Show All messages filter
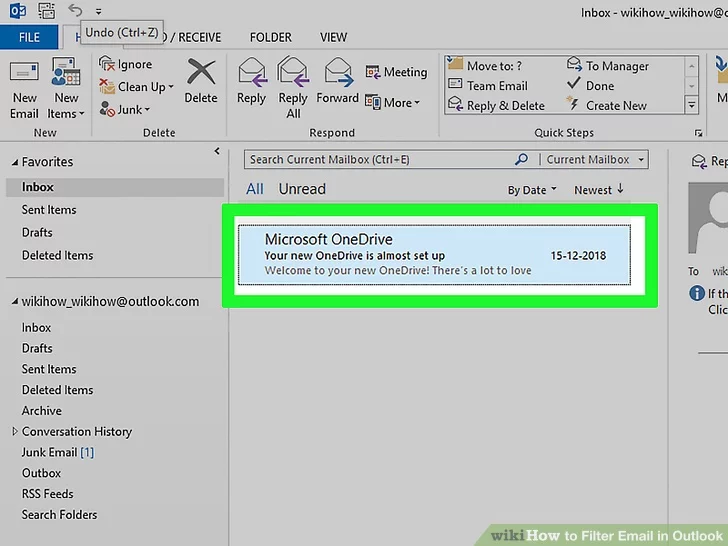Screen dimensions: 728x546 coord(254,189)
